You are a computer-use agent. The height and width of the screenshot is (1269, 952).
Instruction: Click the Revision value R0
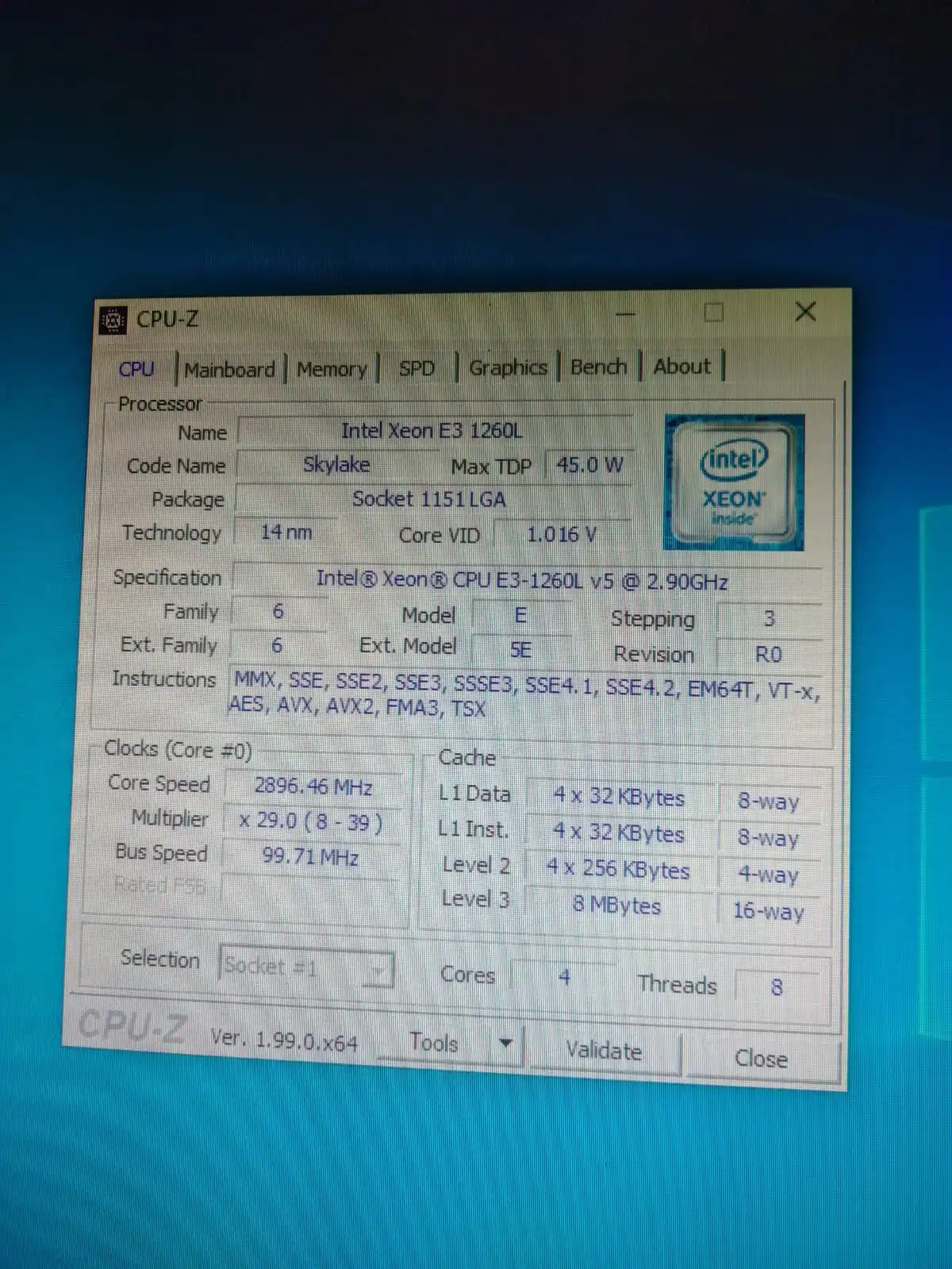768,655
